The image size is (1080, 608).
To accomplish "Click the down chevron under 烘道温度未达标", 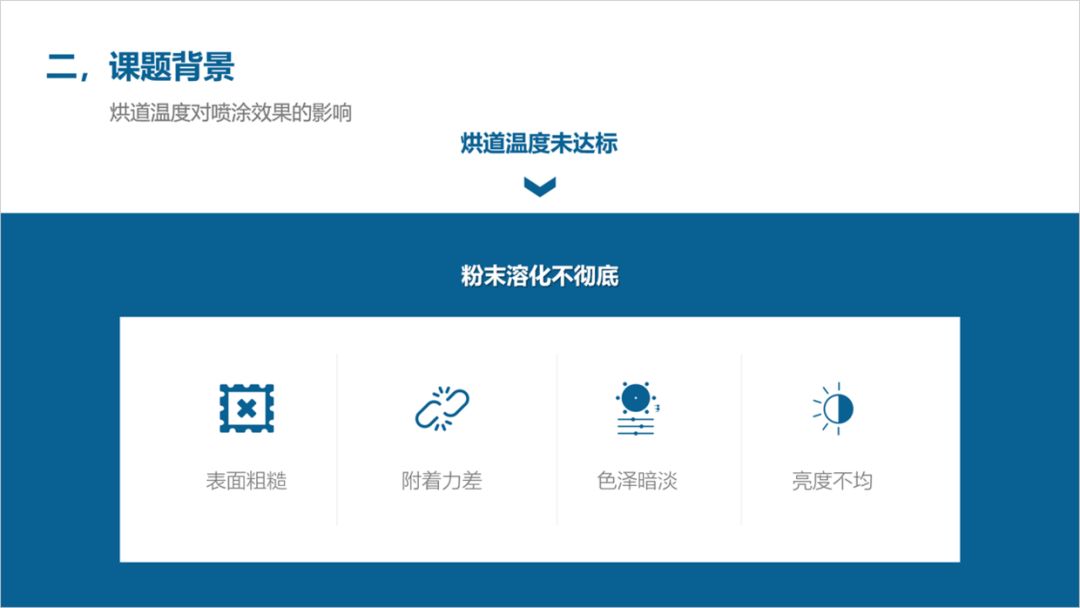I will click(539, 187).
